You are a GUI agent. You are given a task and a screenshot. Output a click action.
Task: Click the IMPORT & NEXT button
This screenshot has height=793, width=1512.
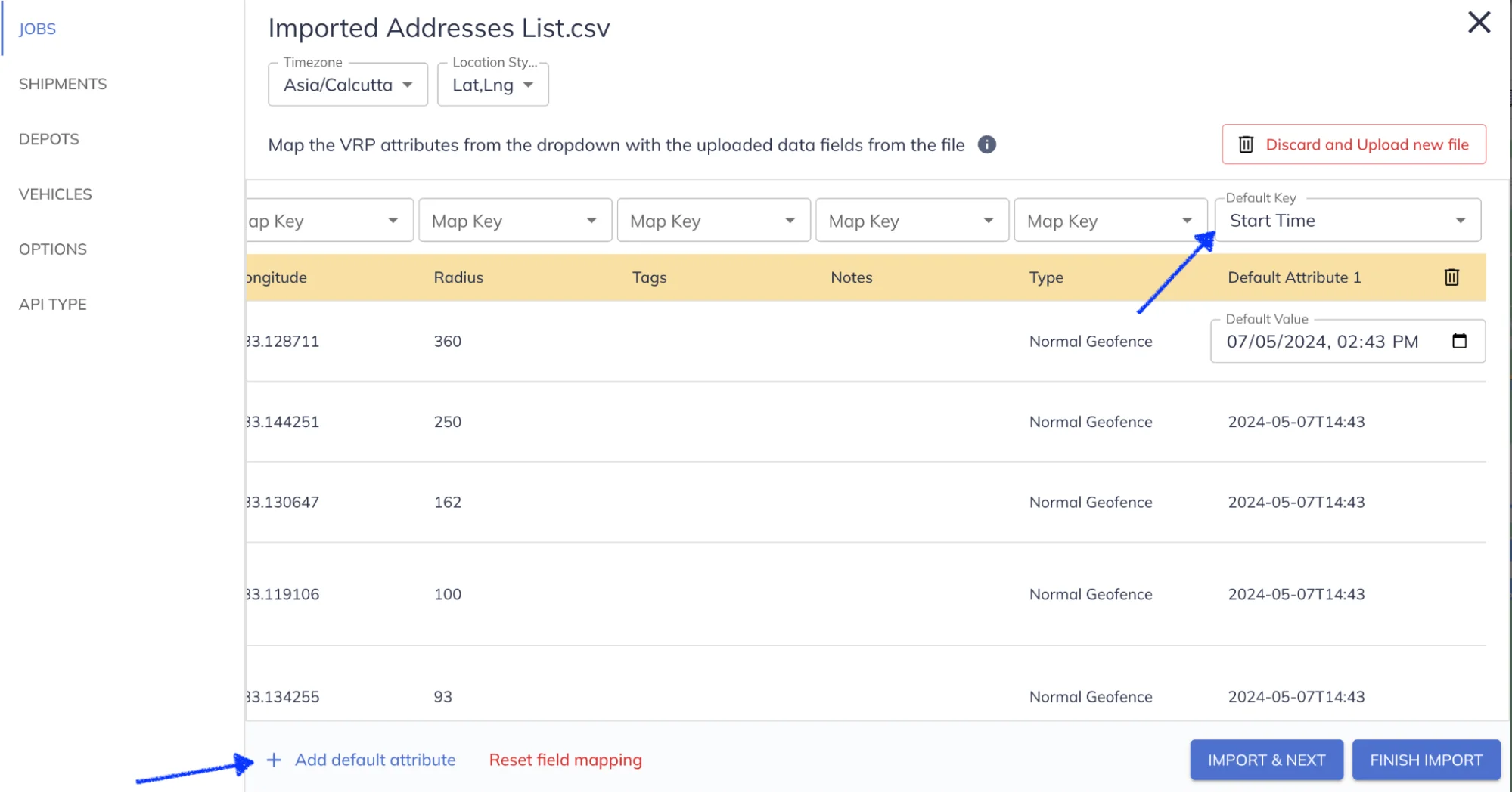(1266, 760)
